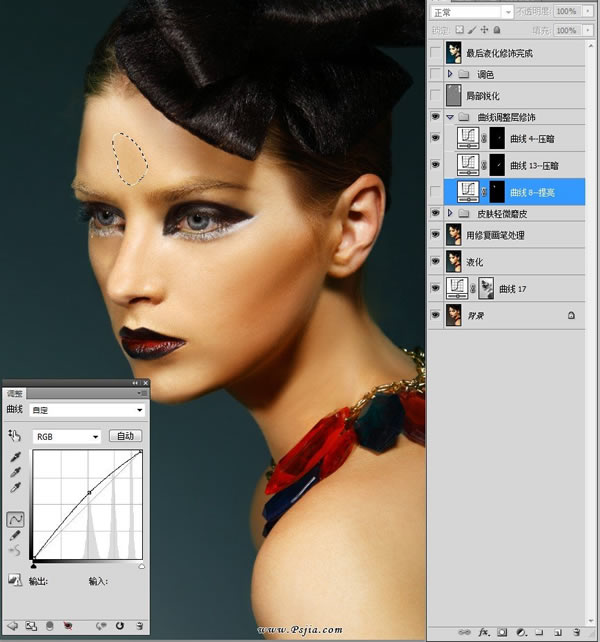
Task: Open the Adjustments panel flyout menu
Action: [142, 393]
